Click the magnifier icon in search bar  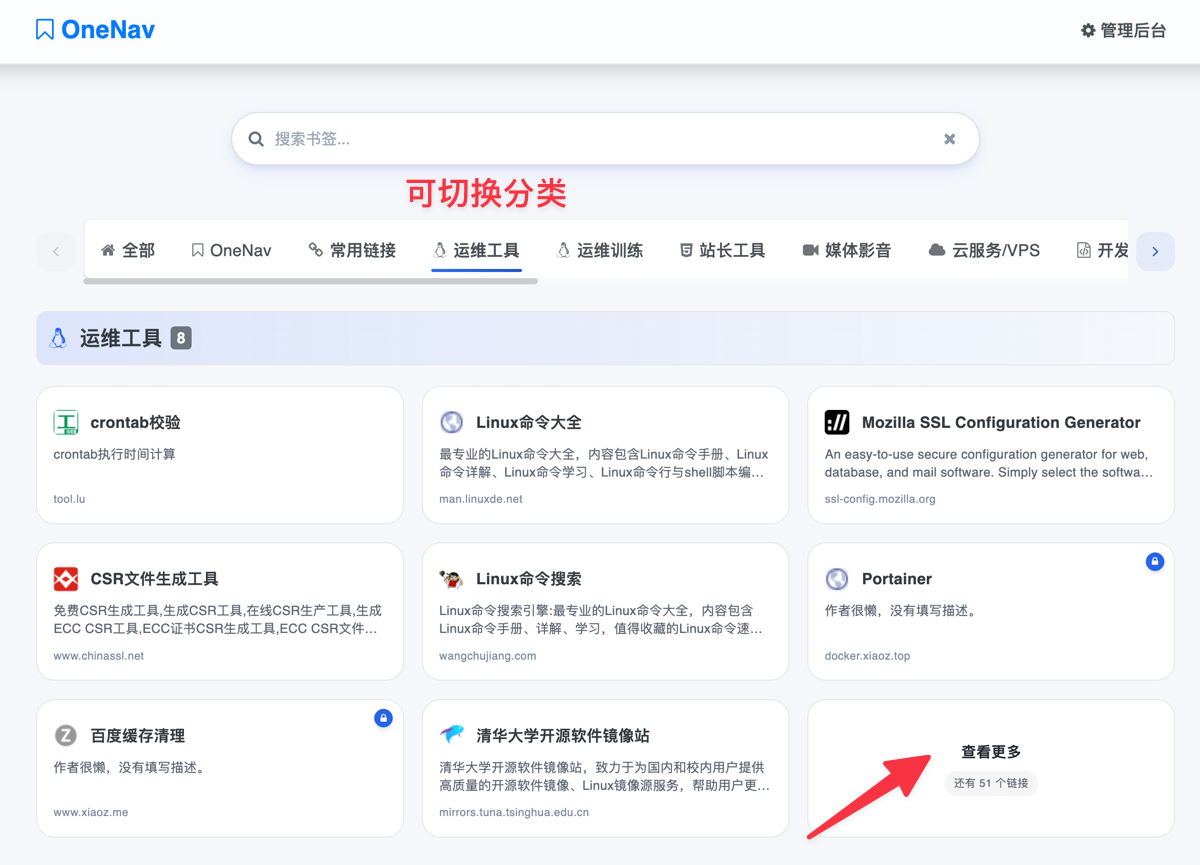tap(256, 139)
